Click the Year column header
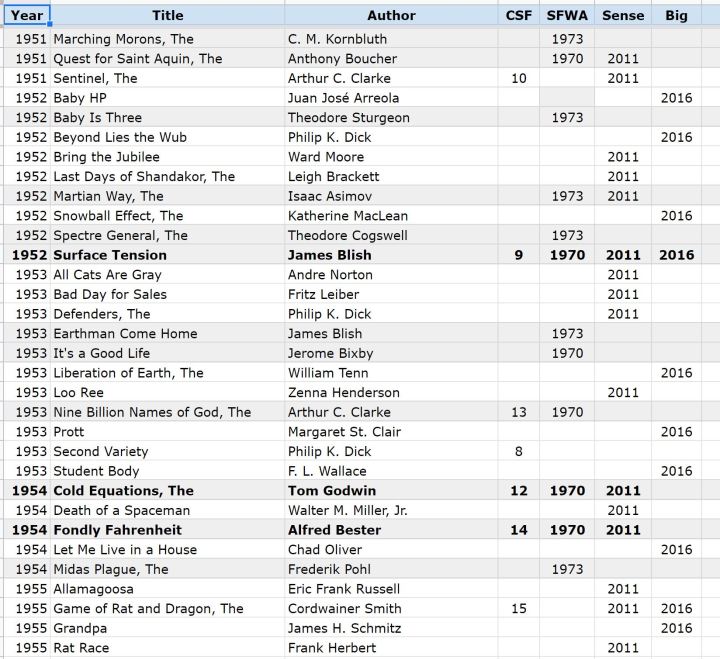The image size is (720, 659). click(x=27, y=15)
